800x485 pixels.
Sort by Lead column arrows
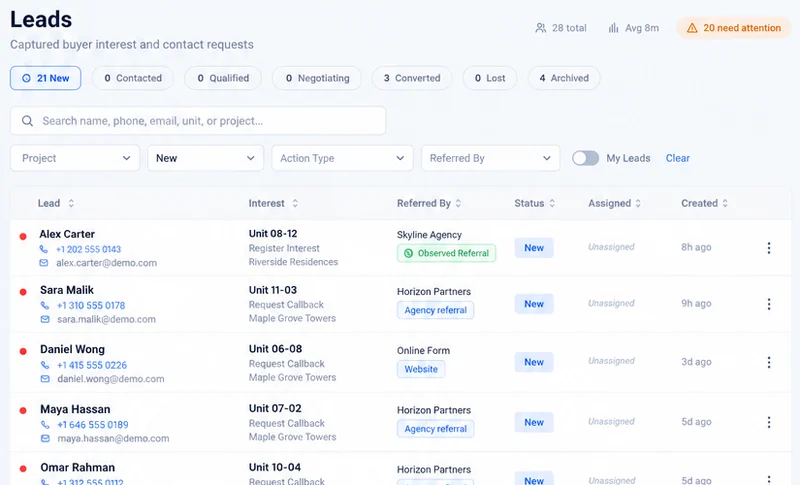[x=71, y=203]
